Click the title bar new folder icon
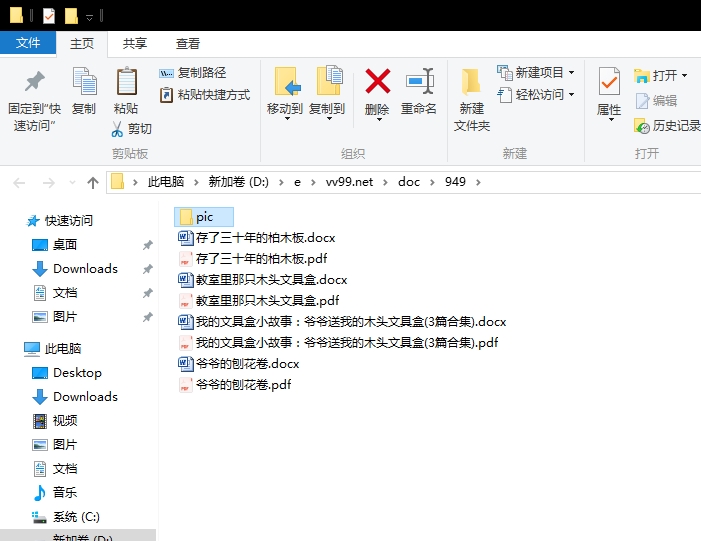This screenshot has height=541, width=701. coord(71,16)
